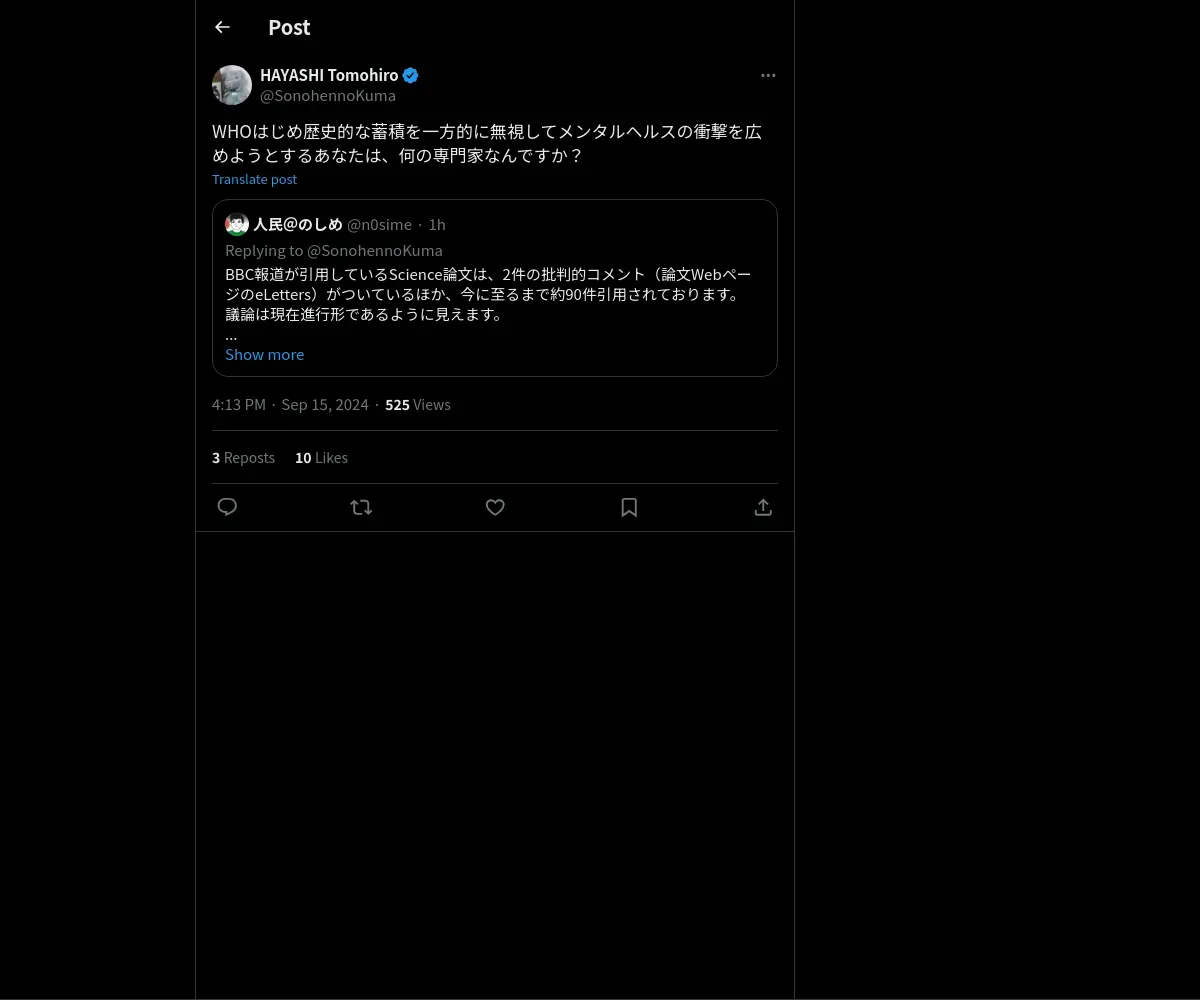Open quoted author name 人民@のしめ
The image size is (1200, 1000).
coord(298,224)
